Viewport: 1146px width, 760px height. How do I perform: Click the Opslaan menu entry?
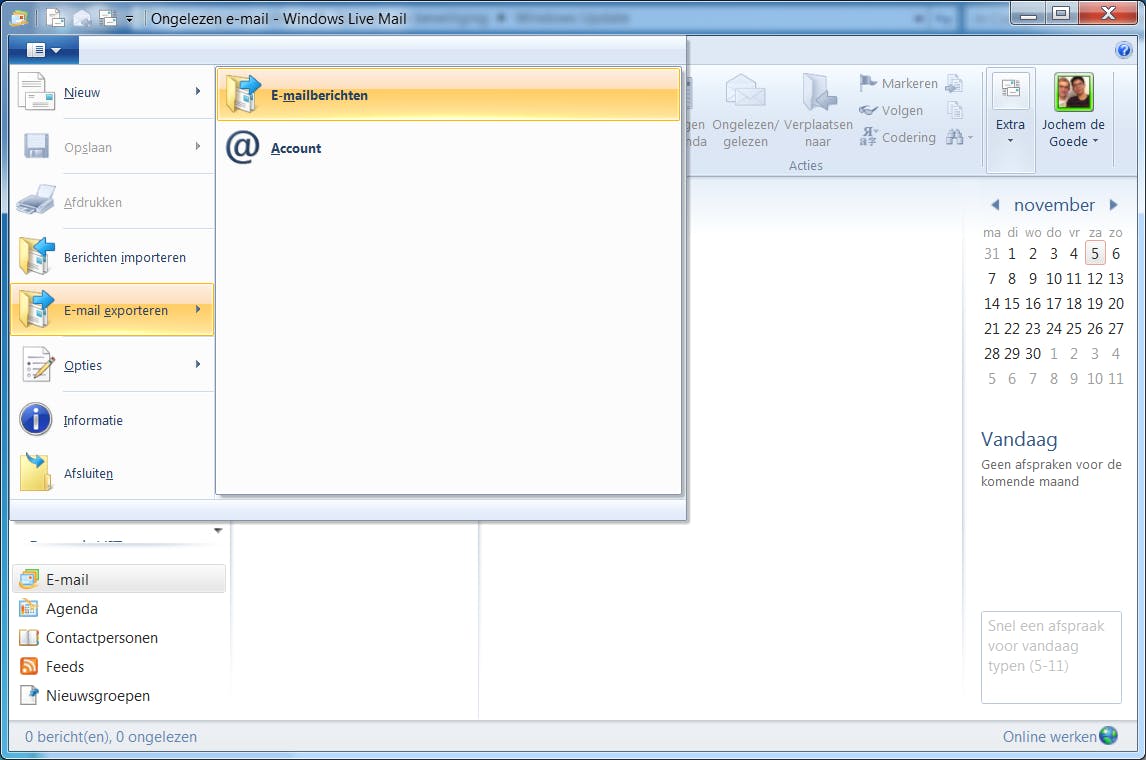(112, 147)
